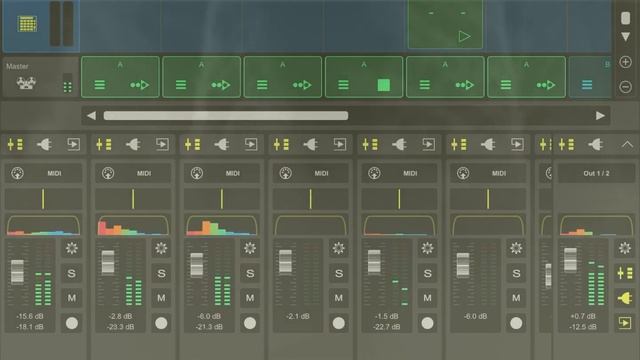This screenshot has width=640, height=360.
Task: Click the right arrow of the clip scrollbar
Action: click(x=600, y=116)
